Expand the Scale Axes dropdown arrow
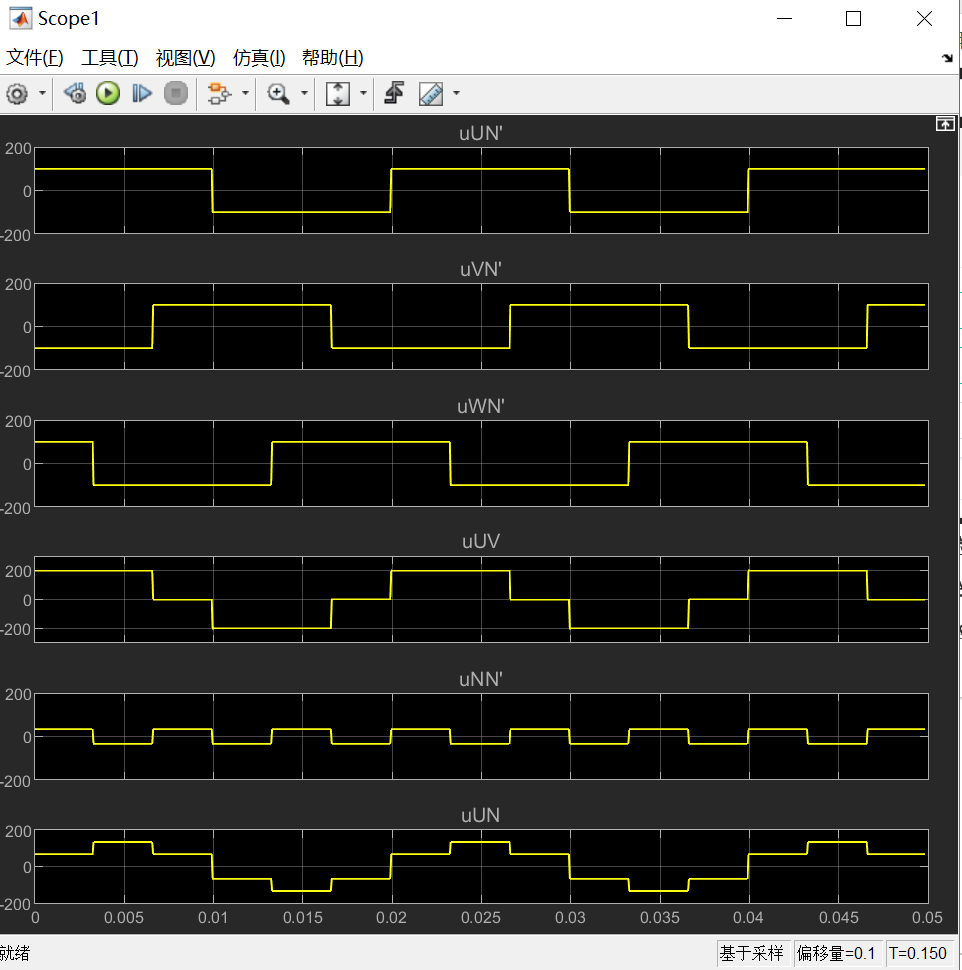 [x=363, y=94]
